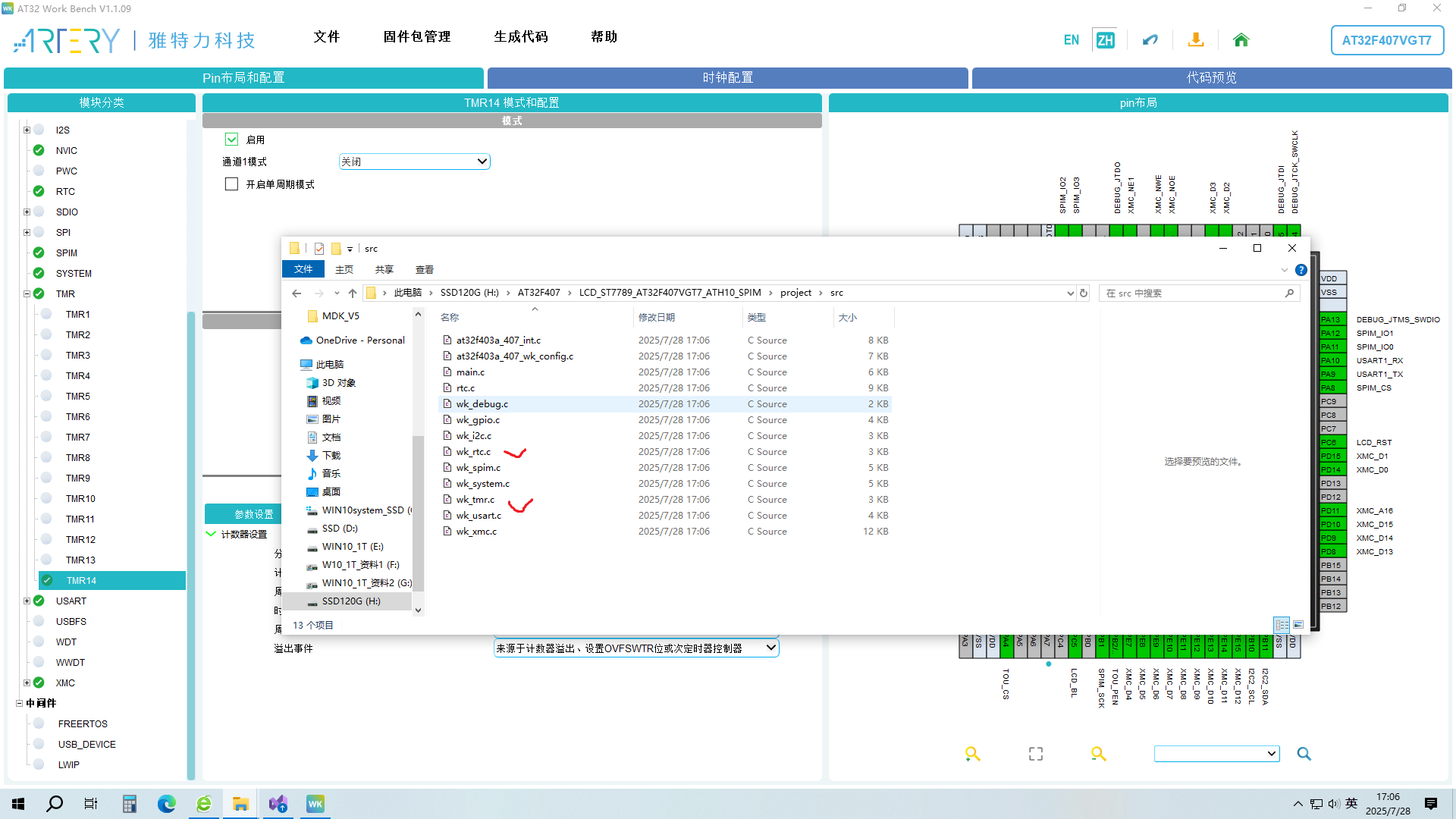
Task: Click the fit-to-view frame icon
Action: tap(1036, 753)
